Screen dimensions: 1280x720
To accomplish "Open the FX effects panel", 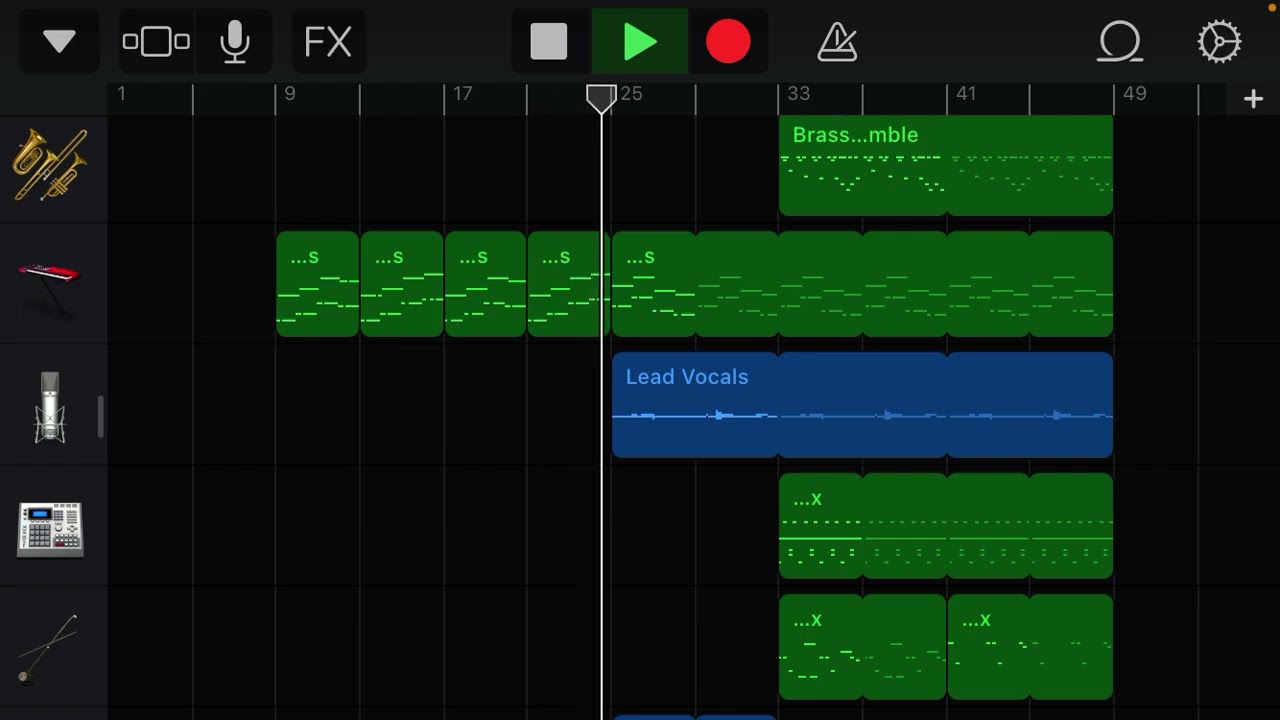I will click(328, 42).
